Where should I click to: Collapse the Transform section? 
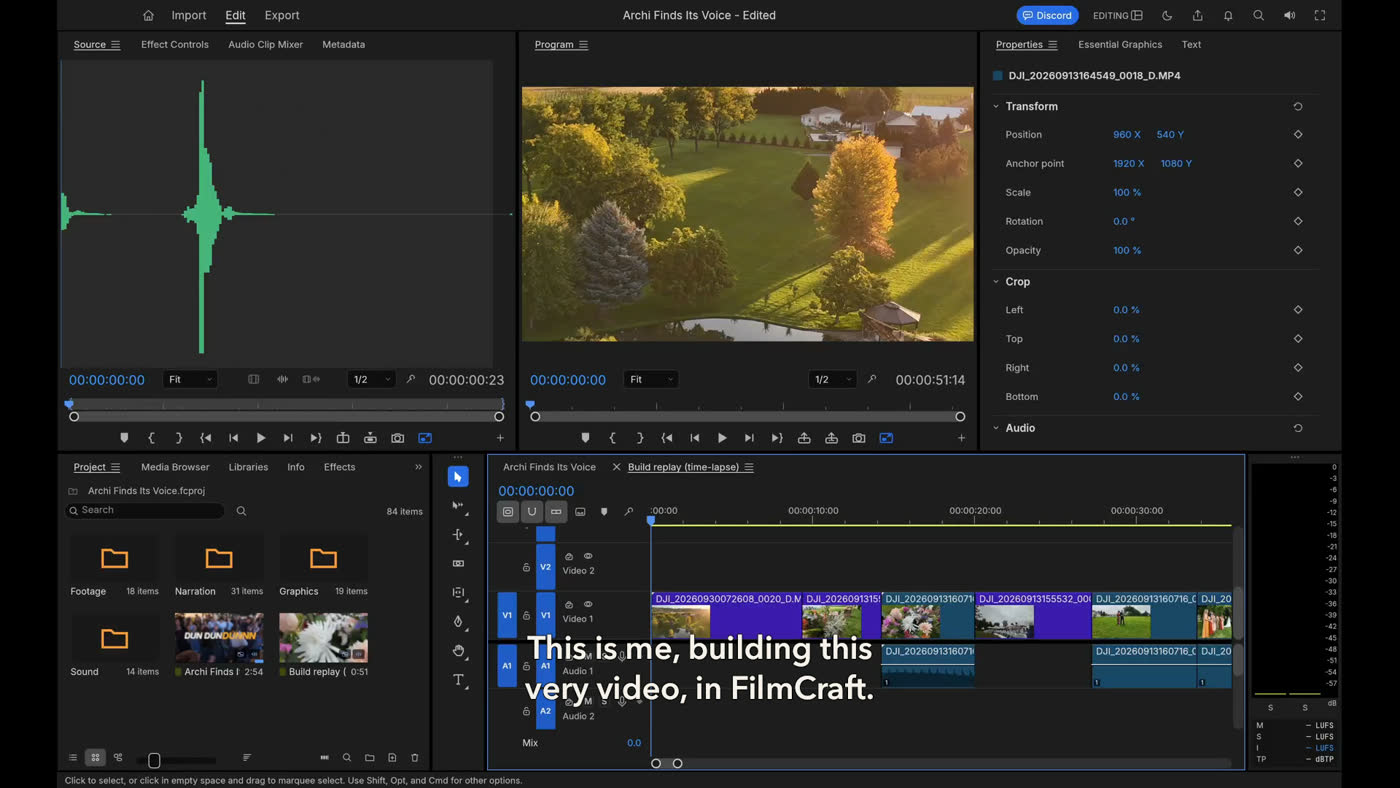[996, 106]
